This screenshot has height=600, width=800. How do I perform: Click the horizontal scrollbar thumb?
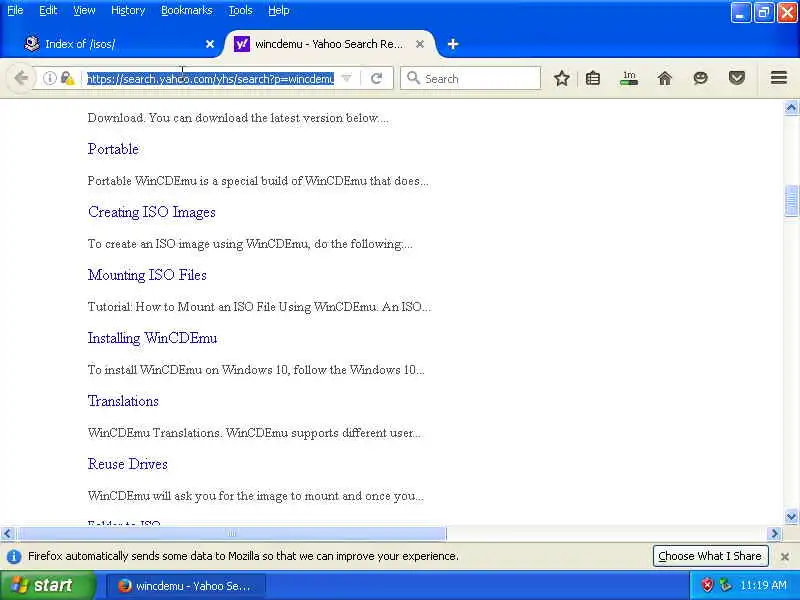pyautogui.click(x=232, y=534)
